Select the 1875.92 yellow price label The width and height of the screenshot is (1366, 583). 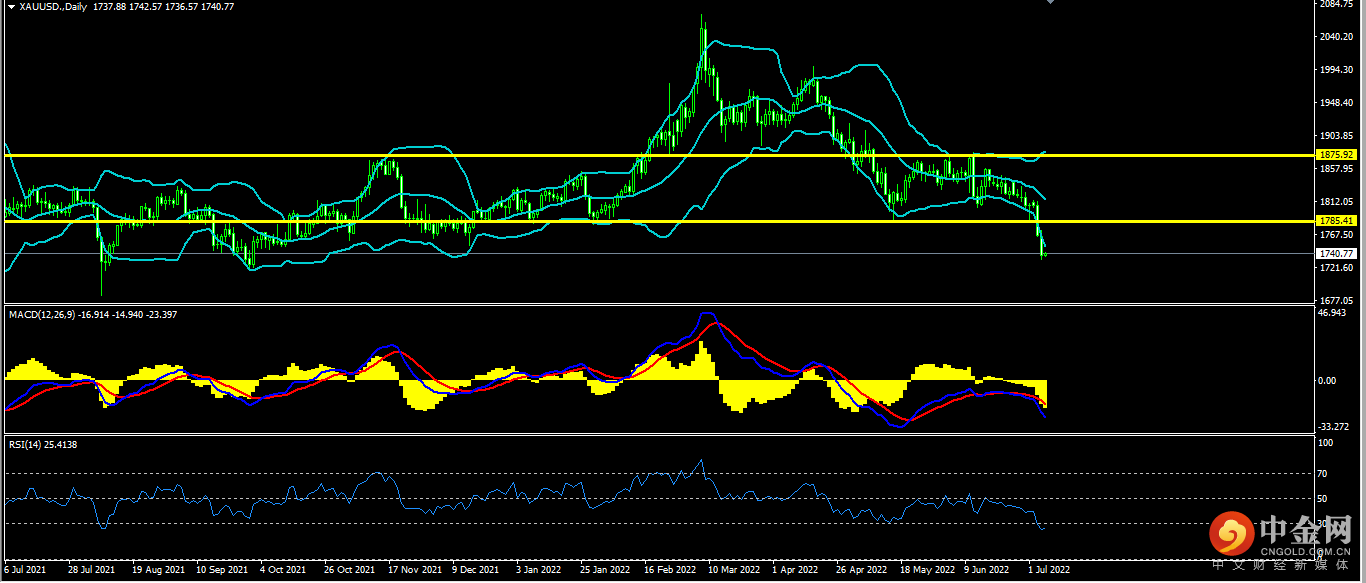pyautogui.click(x=1336, y=155)
